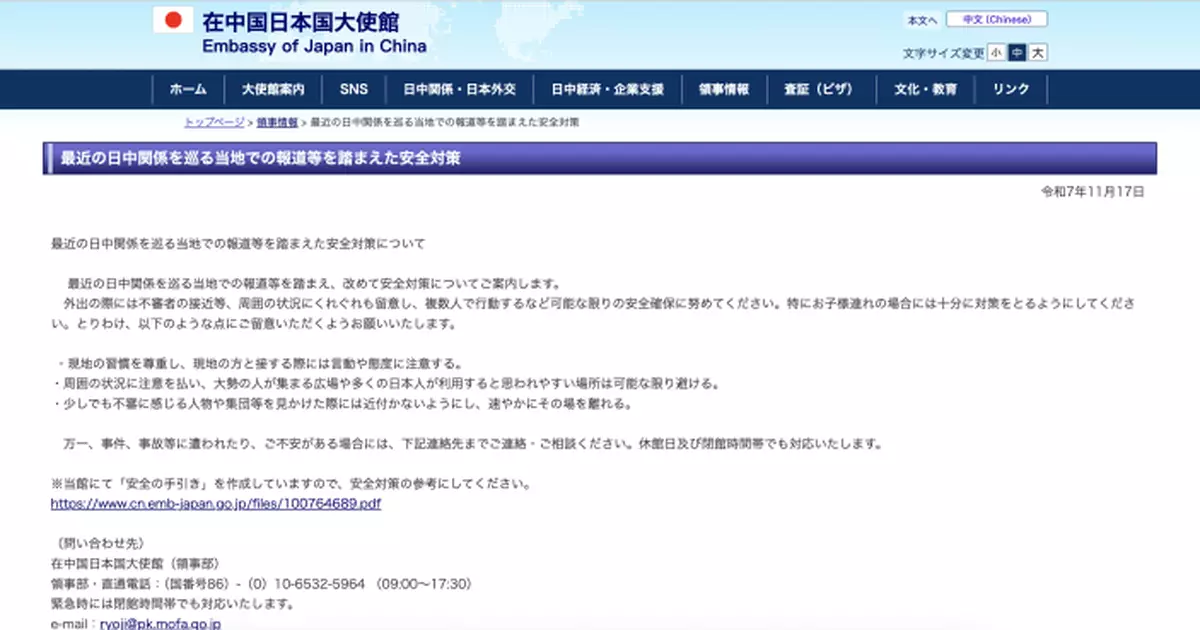Select large text size 大
Image resolution: width=1200 pixels, height=630 pixels.
point(1037,52)
